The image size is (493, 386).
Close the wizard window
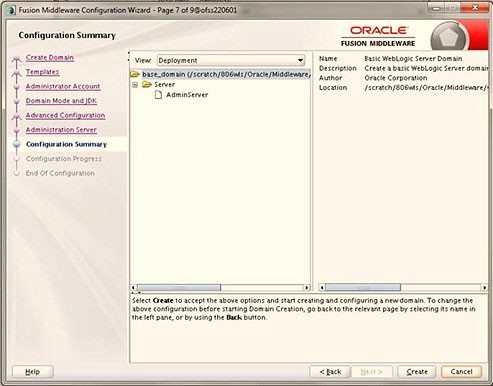click(474, 7)
